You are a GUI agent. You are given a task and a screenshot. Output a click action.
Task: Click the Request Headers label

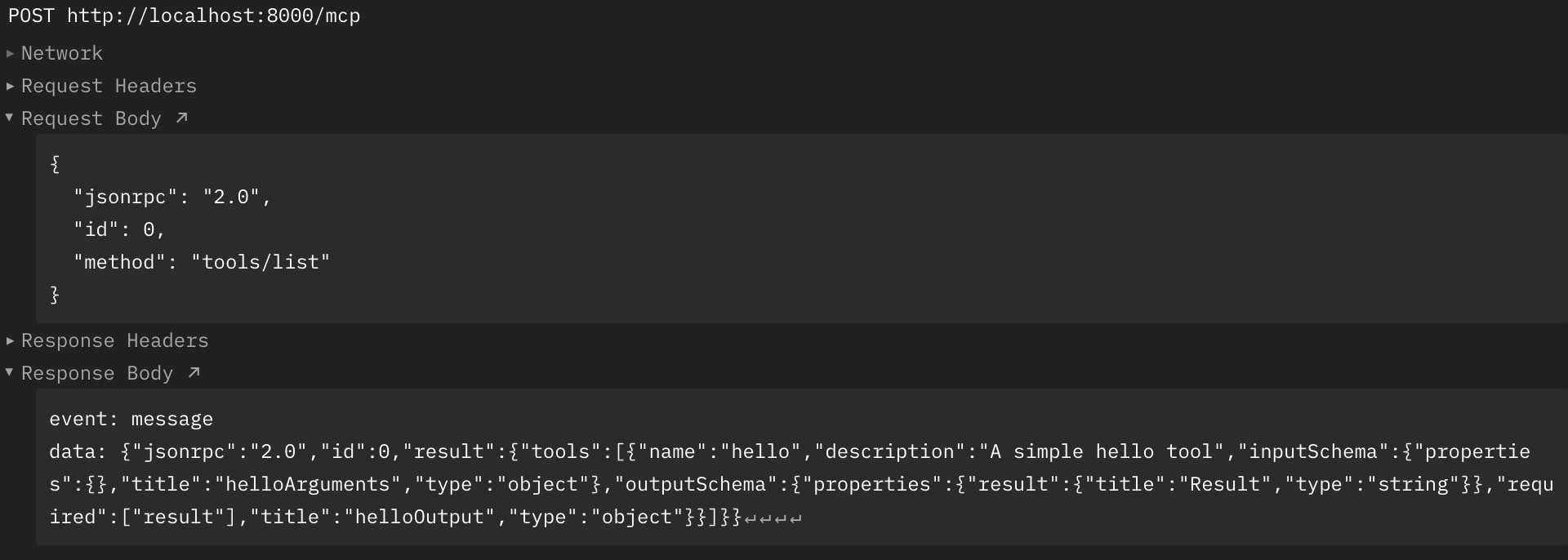(x=109, y=87)
